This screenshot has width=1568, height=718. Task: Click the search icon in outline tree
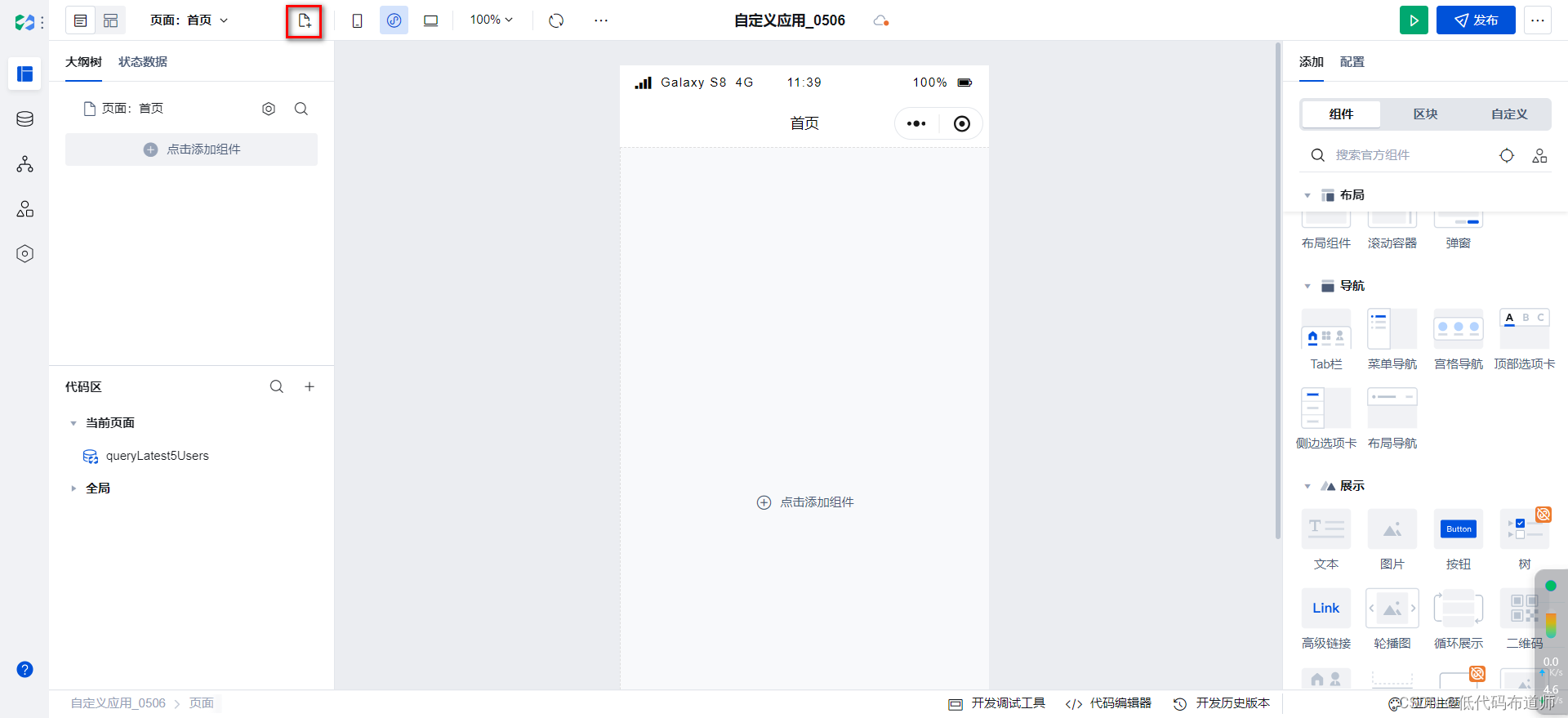[301, 109]
